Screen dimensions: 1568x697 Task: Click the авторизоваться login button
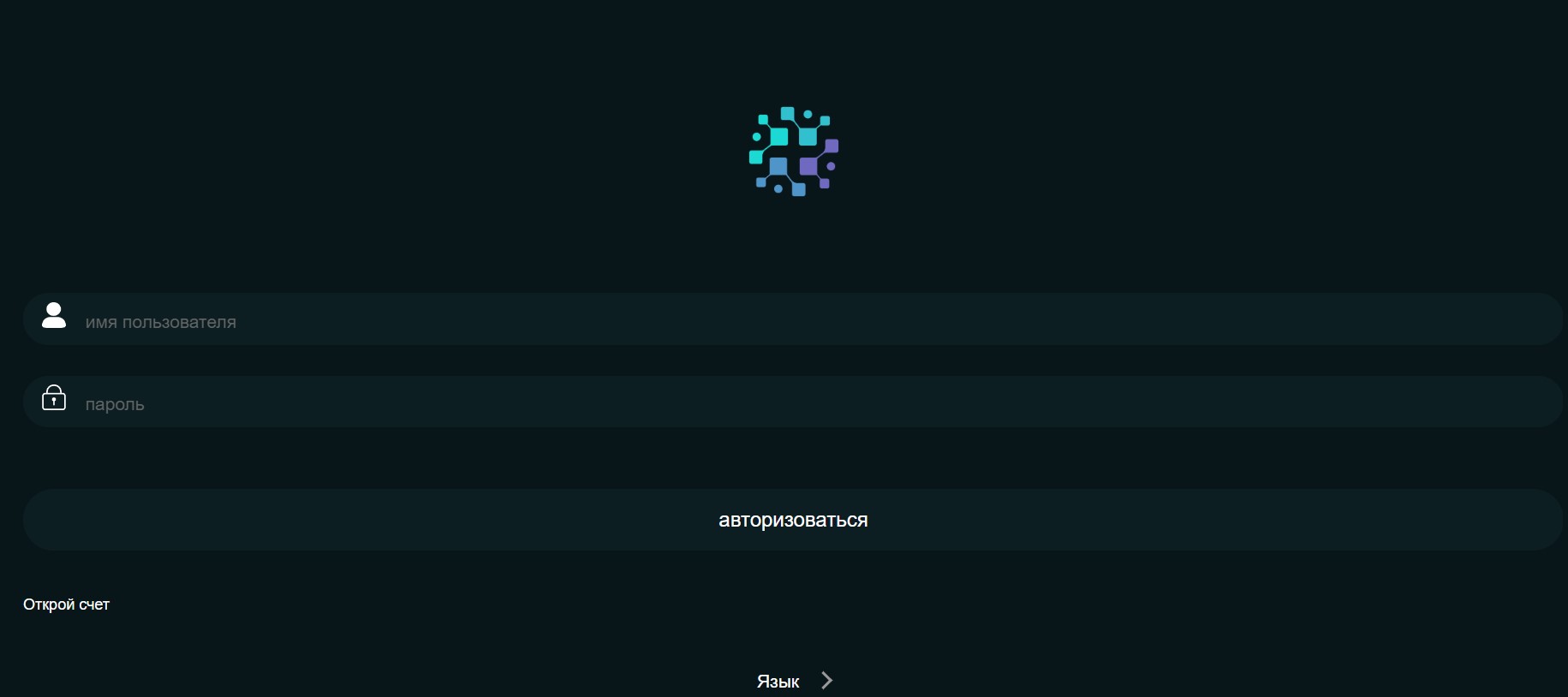(x=793, y=520)
